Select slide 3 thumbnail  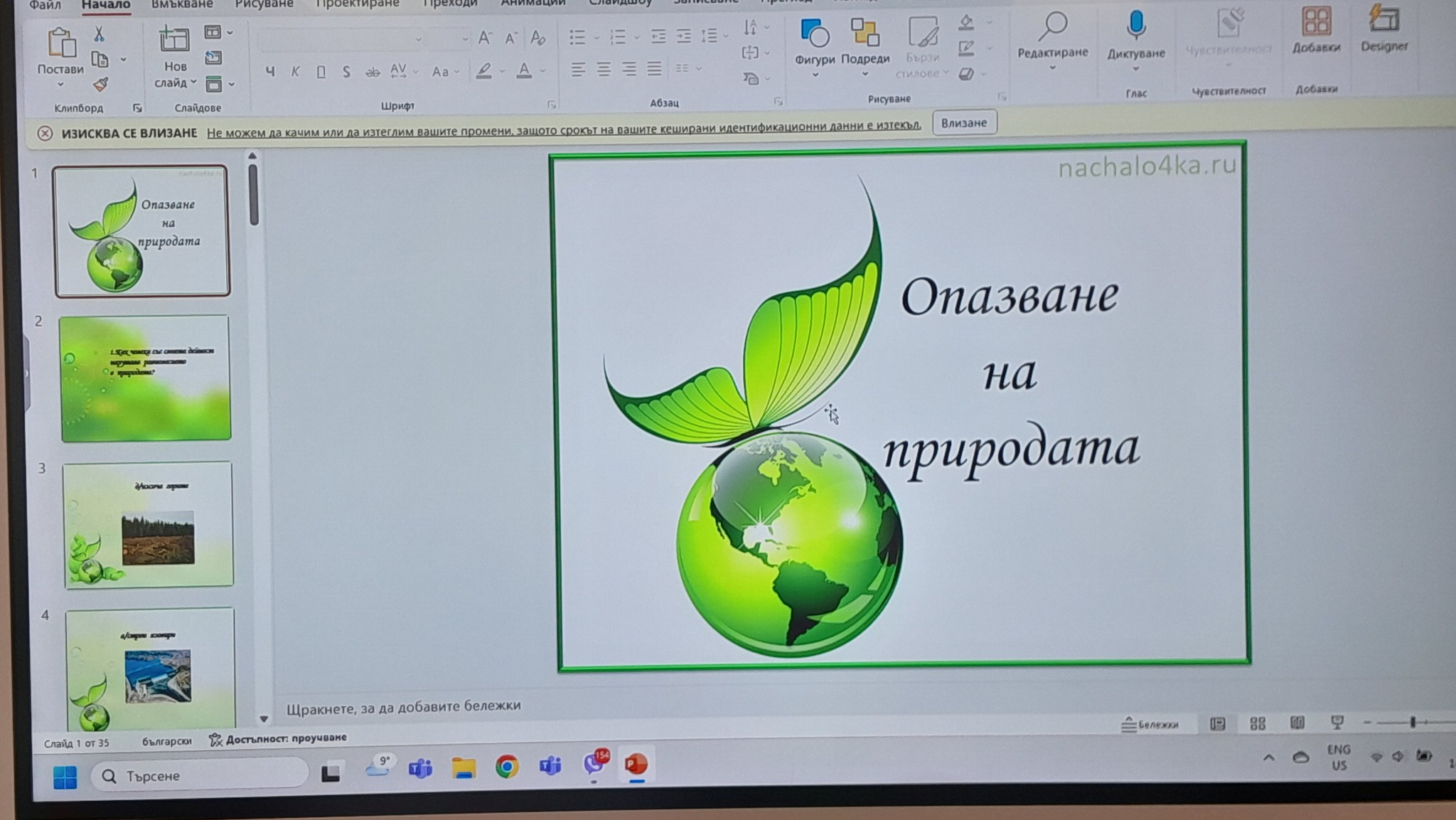(148, 524)
